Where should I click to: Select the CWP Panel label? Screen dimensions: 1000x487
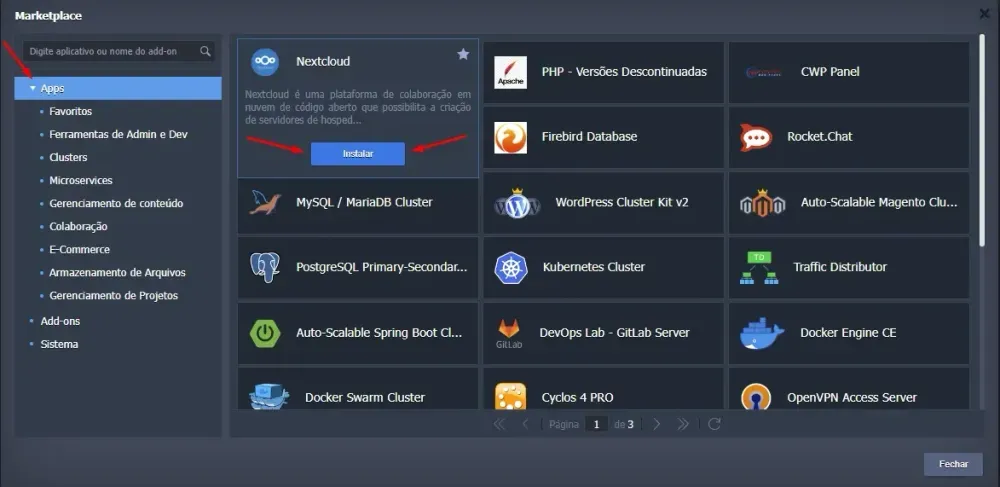(x=830, y=72)
